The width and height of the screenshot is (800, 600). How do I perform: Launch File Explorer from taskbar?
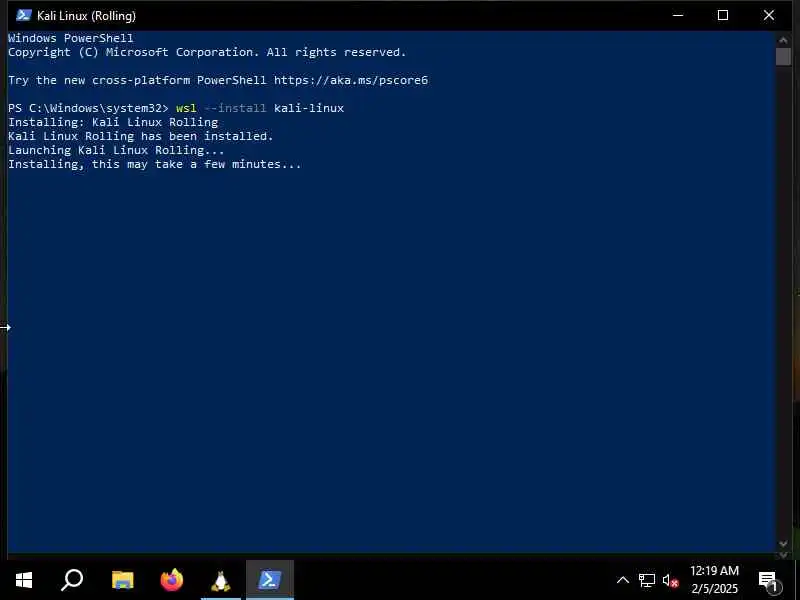(122, 580)
